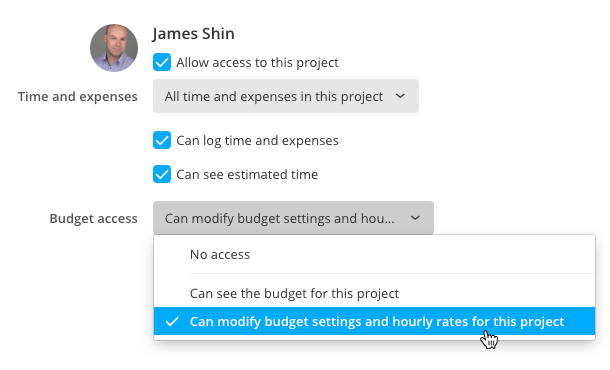Image resolution: width=610 pixels, height=370 pixels.
Task: Click the Can see estimated time label text
Action: [x=247, y=174]
